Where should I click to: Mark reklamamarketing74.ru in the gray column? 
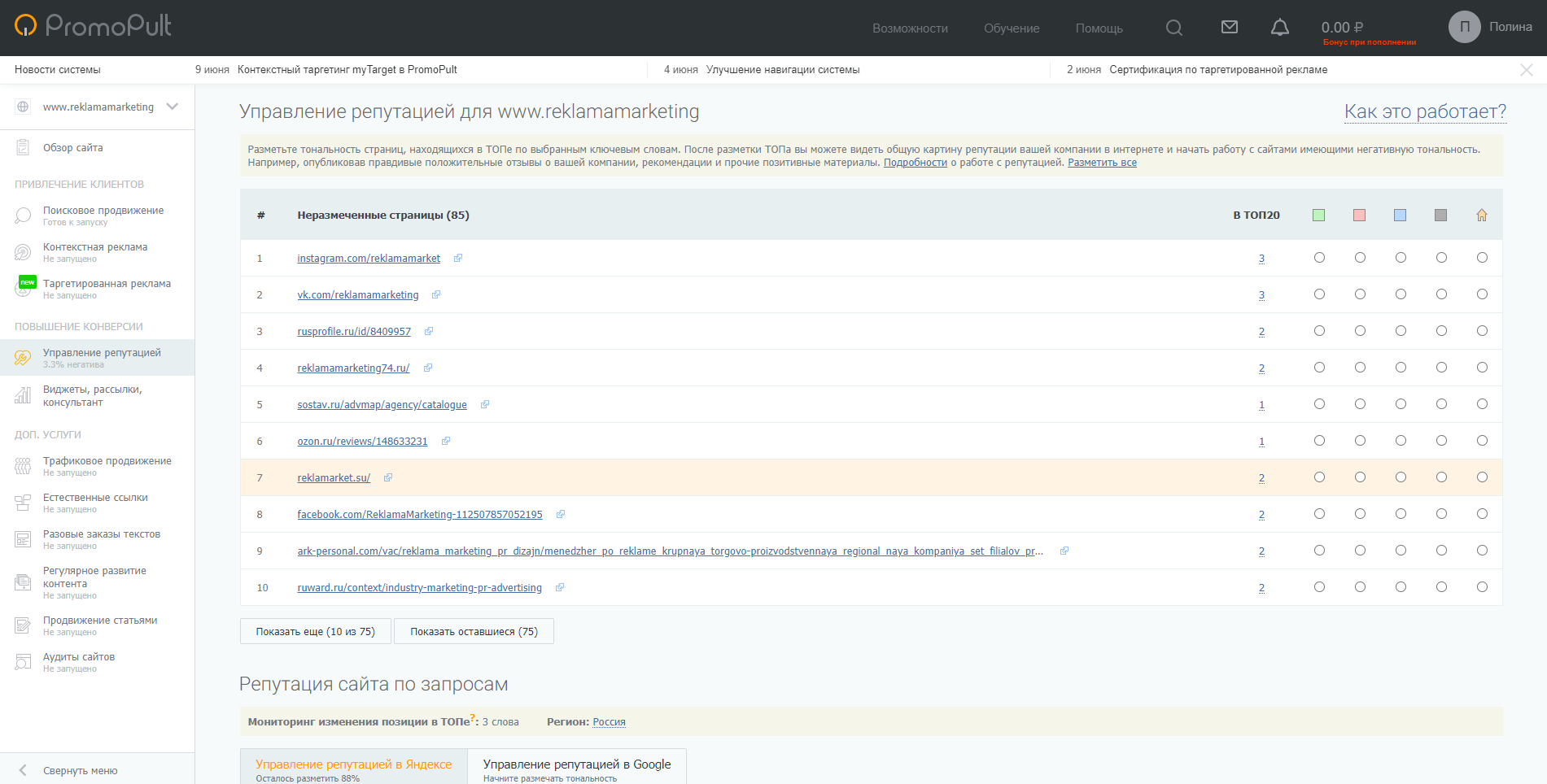(1441, 368)
